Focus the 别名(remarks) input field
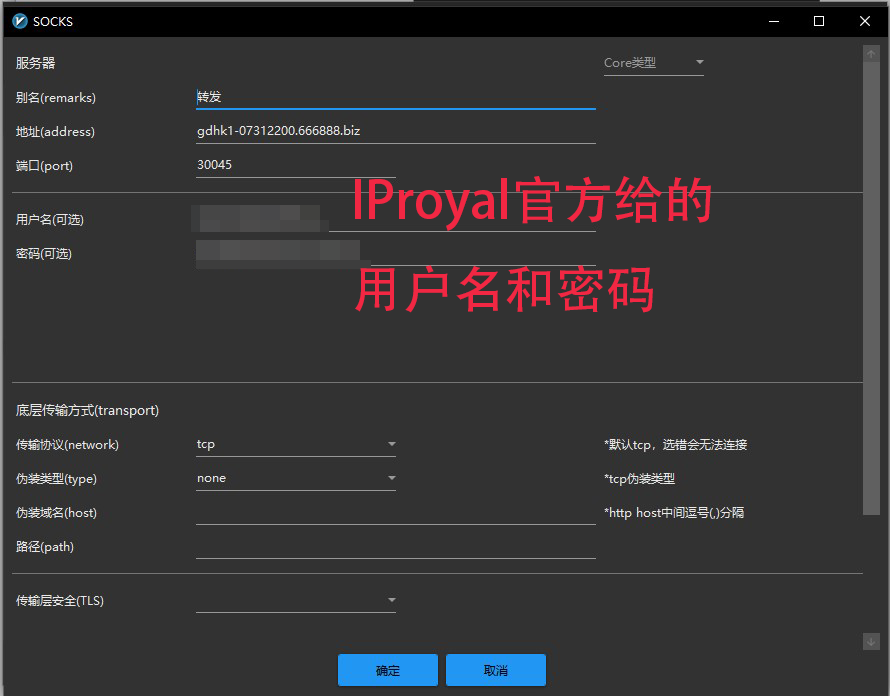Viewport: 890px width, 696px height. click(396, 97)
